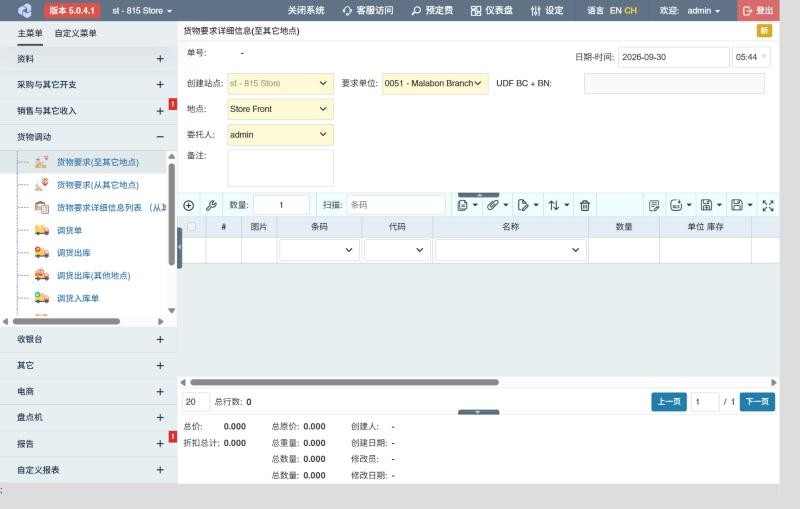Viewport: 800px width, 509px height.
Task: Open 调货出库 tree entry
Action: tap(73, 253)
